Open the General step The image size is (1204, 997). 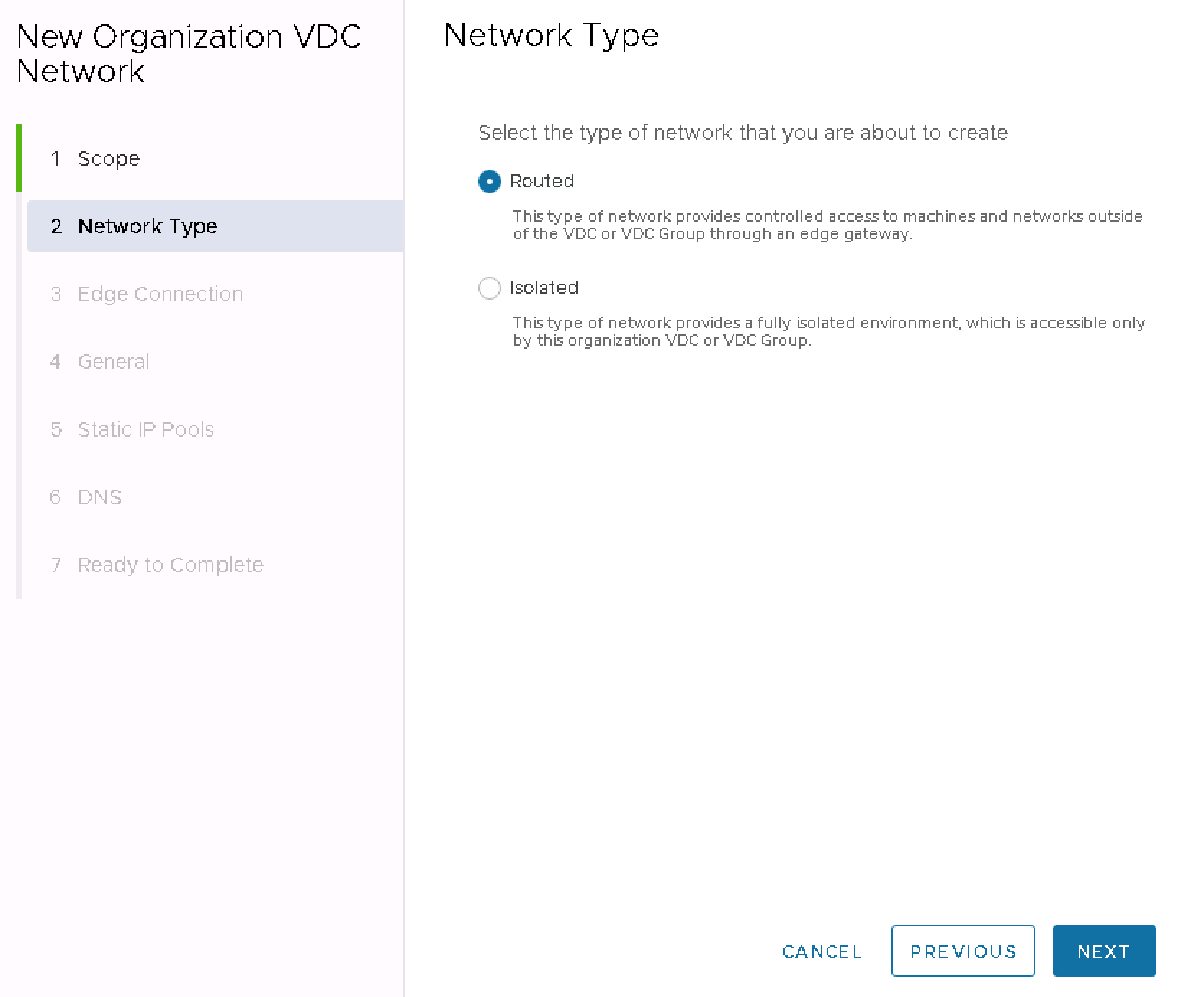click(x=113, y=362)
